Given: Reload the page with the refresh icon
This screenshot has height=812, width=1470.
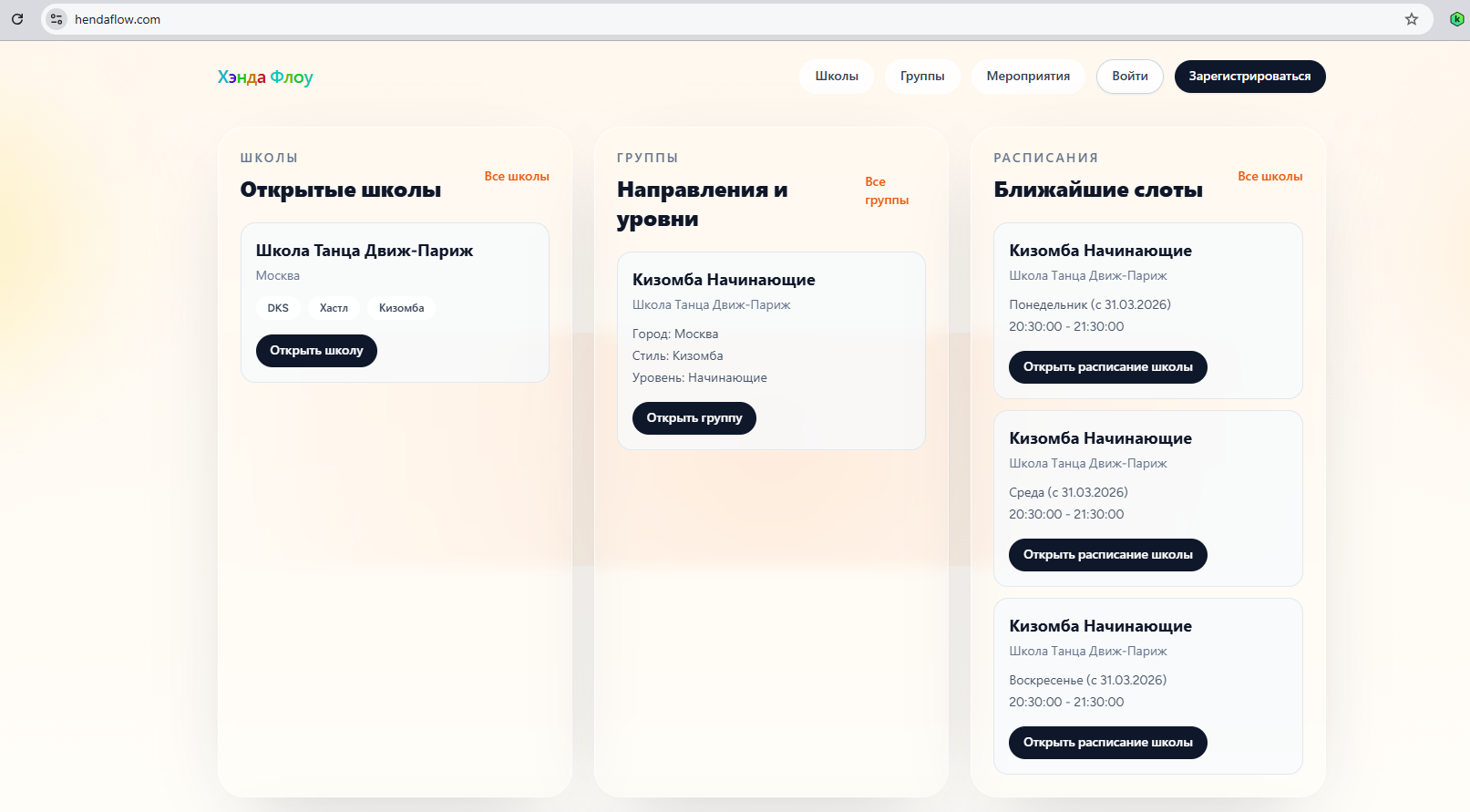Looking at the screenshot, I should point(17,19).
